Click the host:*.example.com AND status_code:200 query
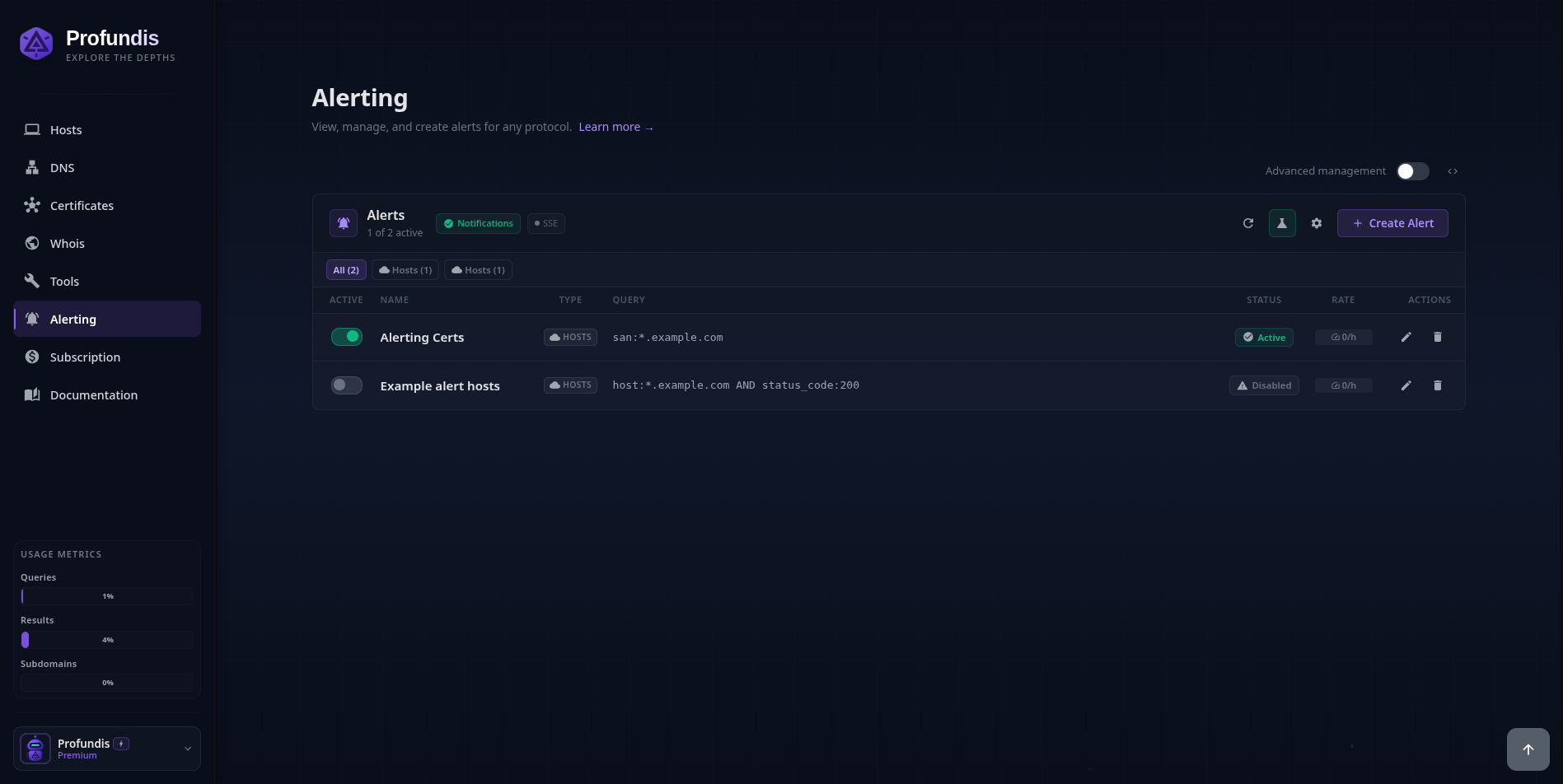This screenshot has height=784, width=1563. click(x=736, y=385)
